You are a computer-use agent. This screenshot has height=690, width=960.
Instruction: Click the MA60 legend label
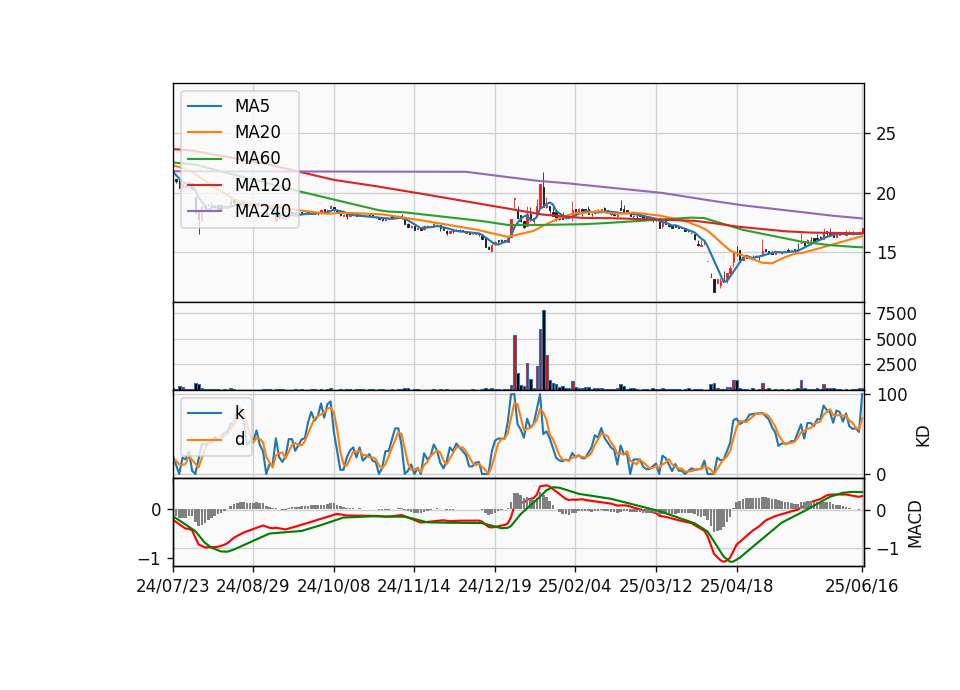pyautogui.click(x=257, y=159)
